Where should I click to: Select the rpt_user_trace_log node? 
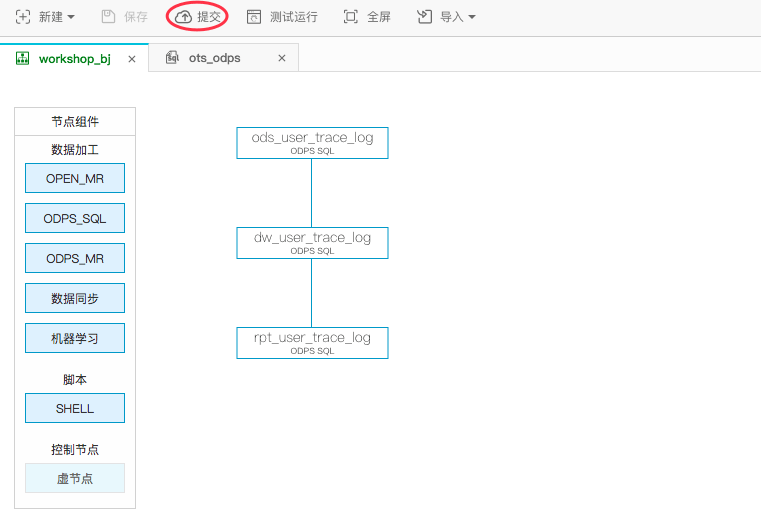pyautogui.click(x=312, y=343)
